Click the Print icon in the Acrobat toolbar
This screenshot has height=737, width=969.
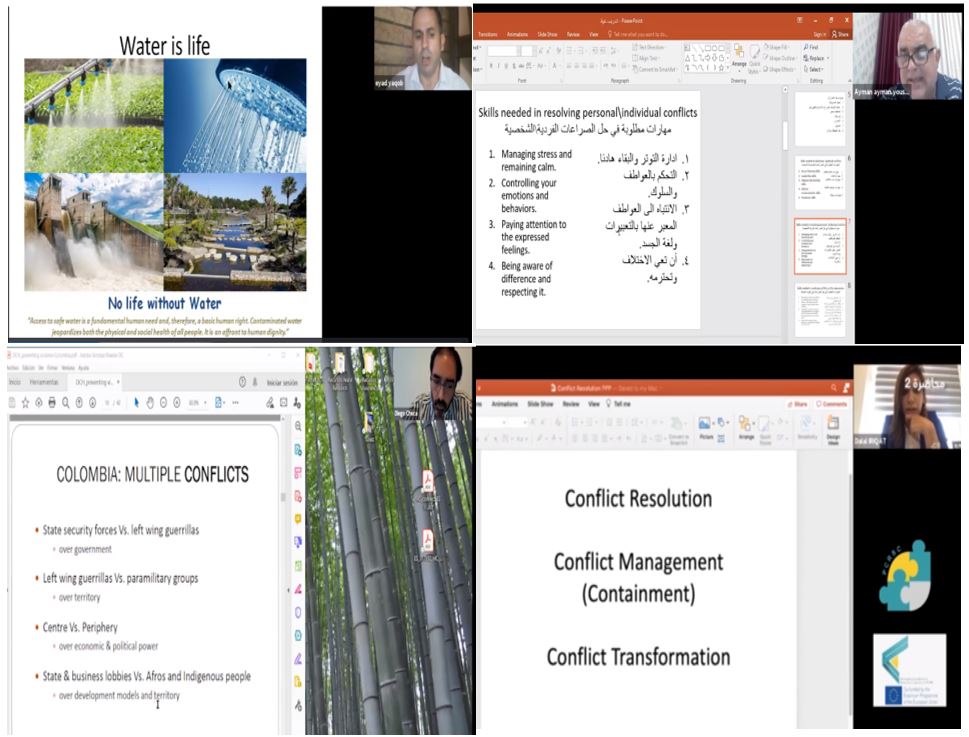52,403
